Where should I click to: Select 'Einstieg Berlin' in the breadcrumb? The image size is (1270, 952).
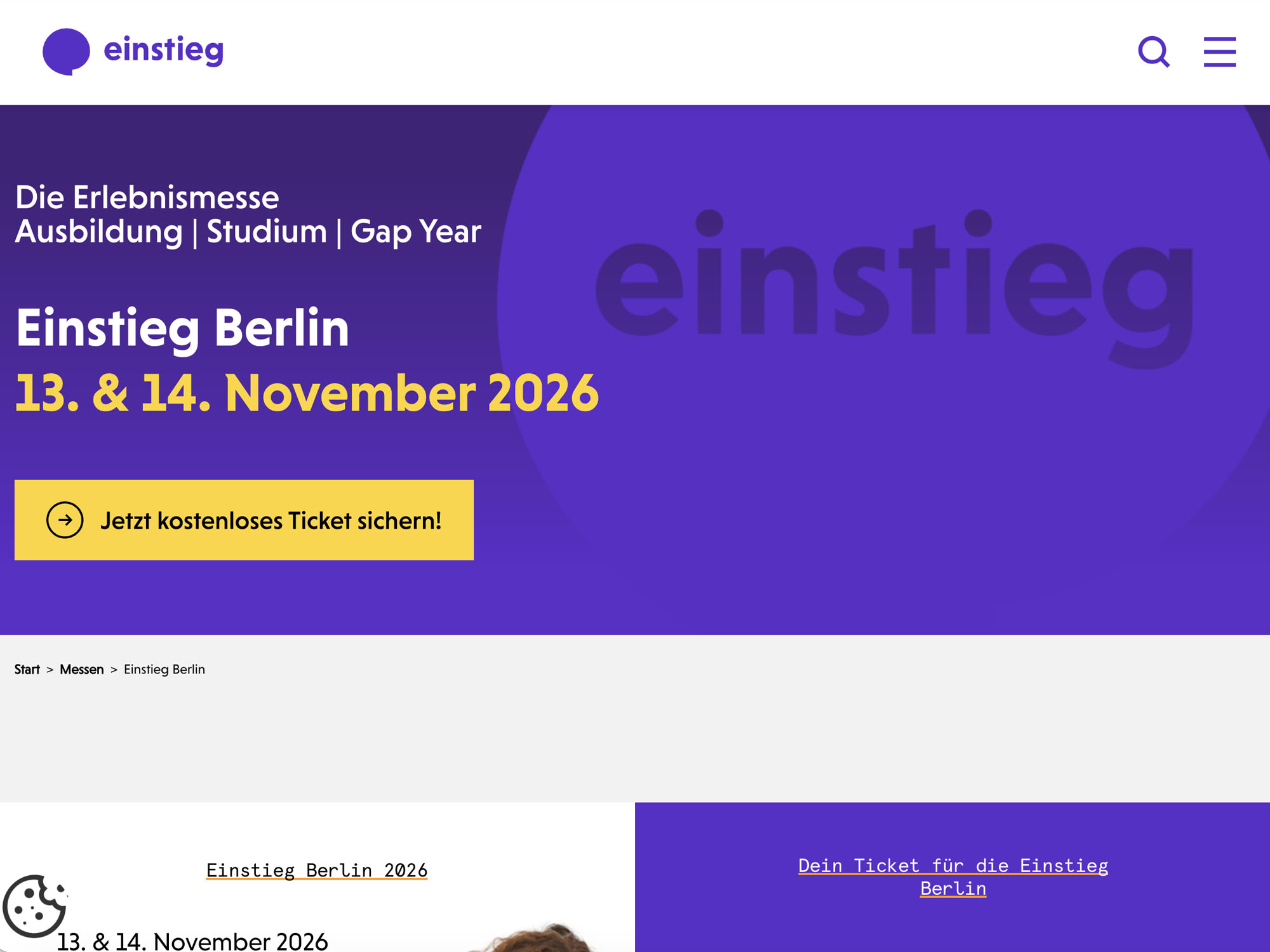click(x=164, y=669)
